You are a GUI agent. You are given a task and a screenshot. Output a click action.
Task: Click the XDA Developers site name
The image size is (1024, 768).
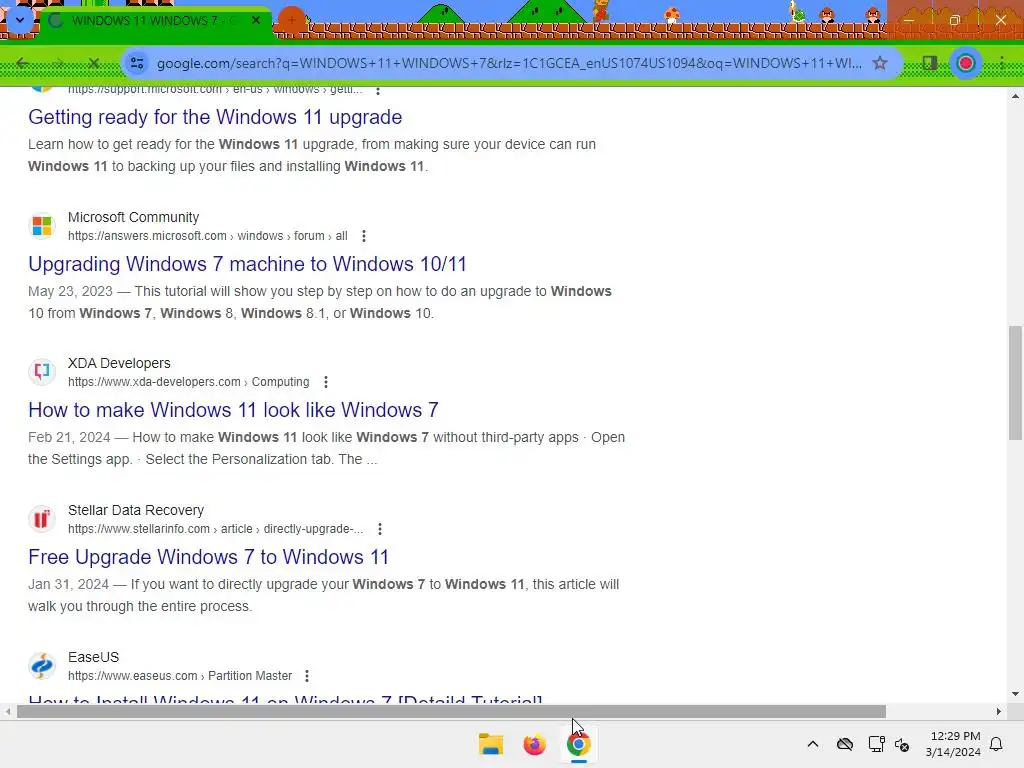pyautogui.click(x=119, y=363)
